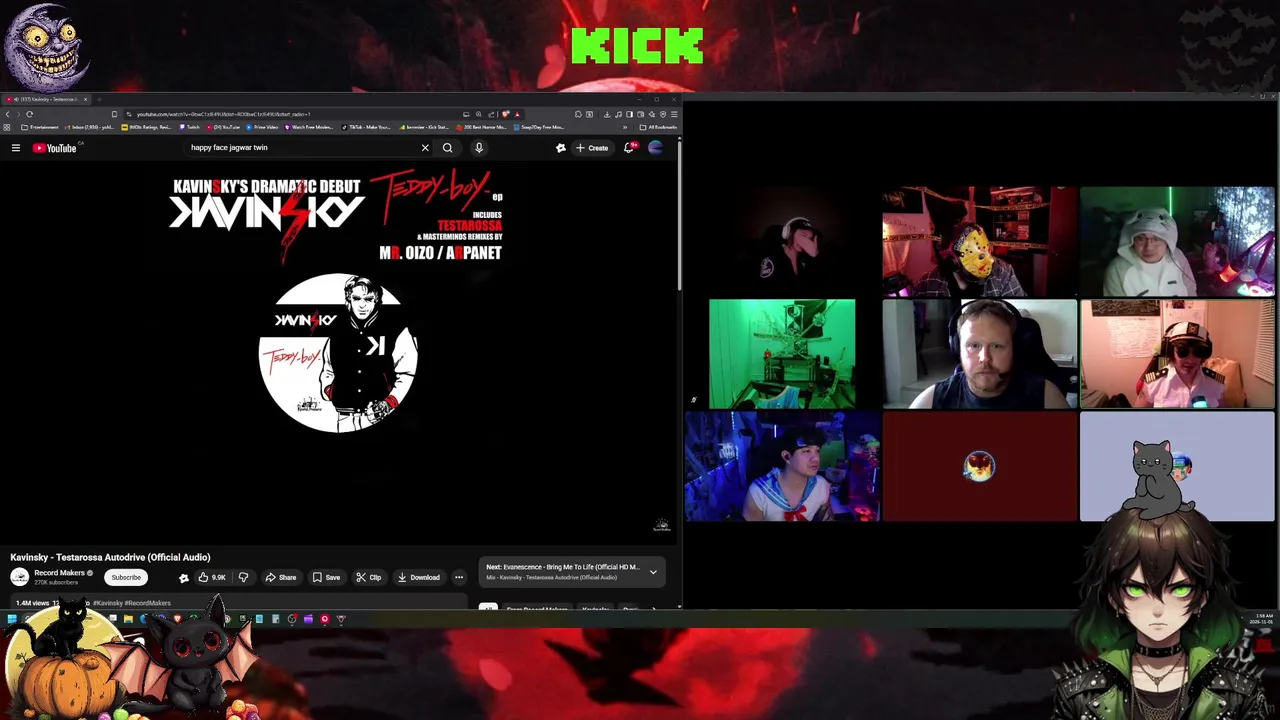Share the Kavinsky video

coord(281,577)
